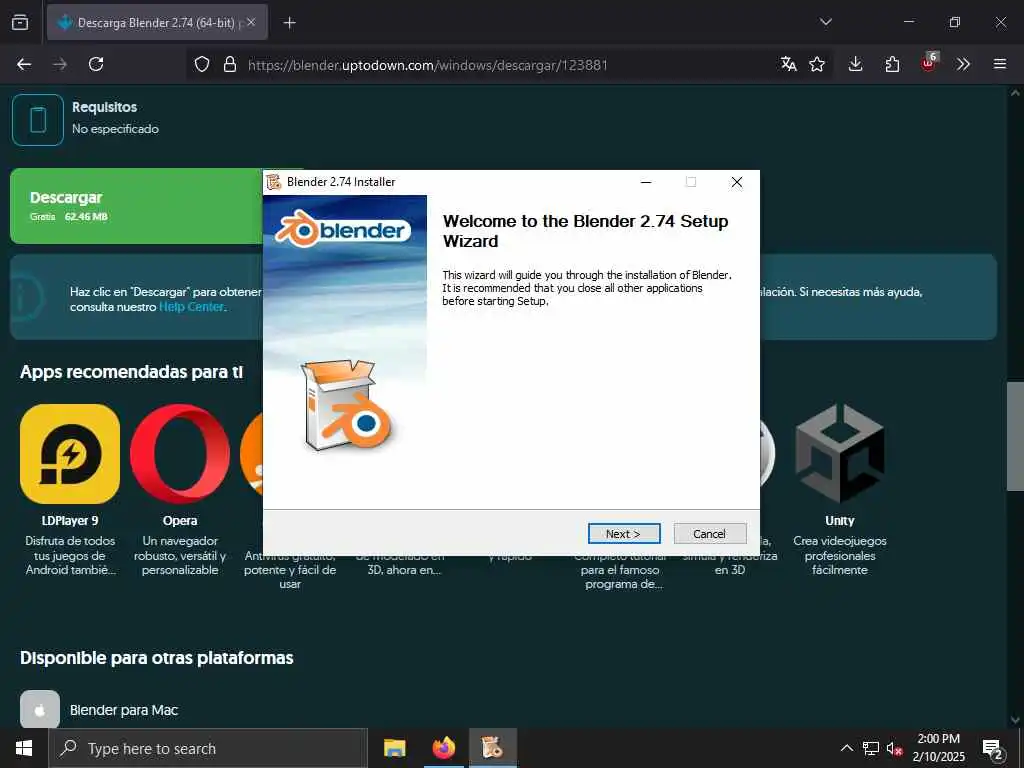1024x768 pixels.
Task: Click the network tray icon
Action: pos(871,748)
